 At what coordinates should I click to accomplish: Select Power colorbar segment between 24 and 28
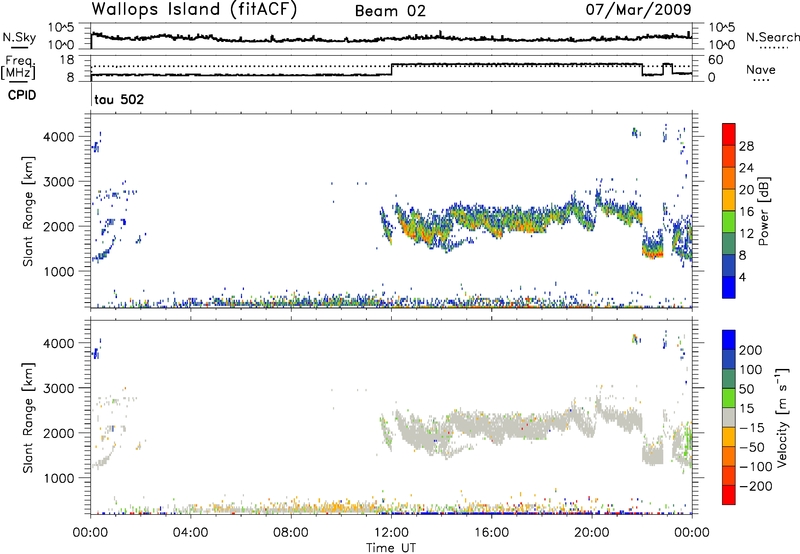[729, 156]
